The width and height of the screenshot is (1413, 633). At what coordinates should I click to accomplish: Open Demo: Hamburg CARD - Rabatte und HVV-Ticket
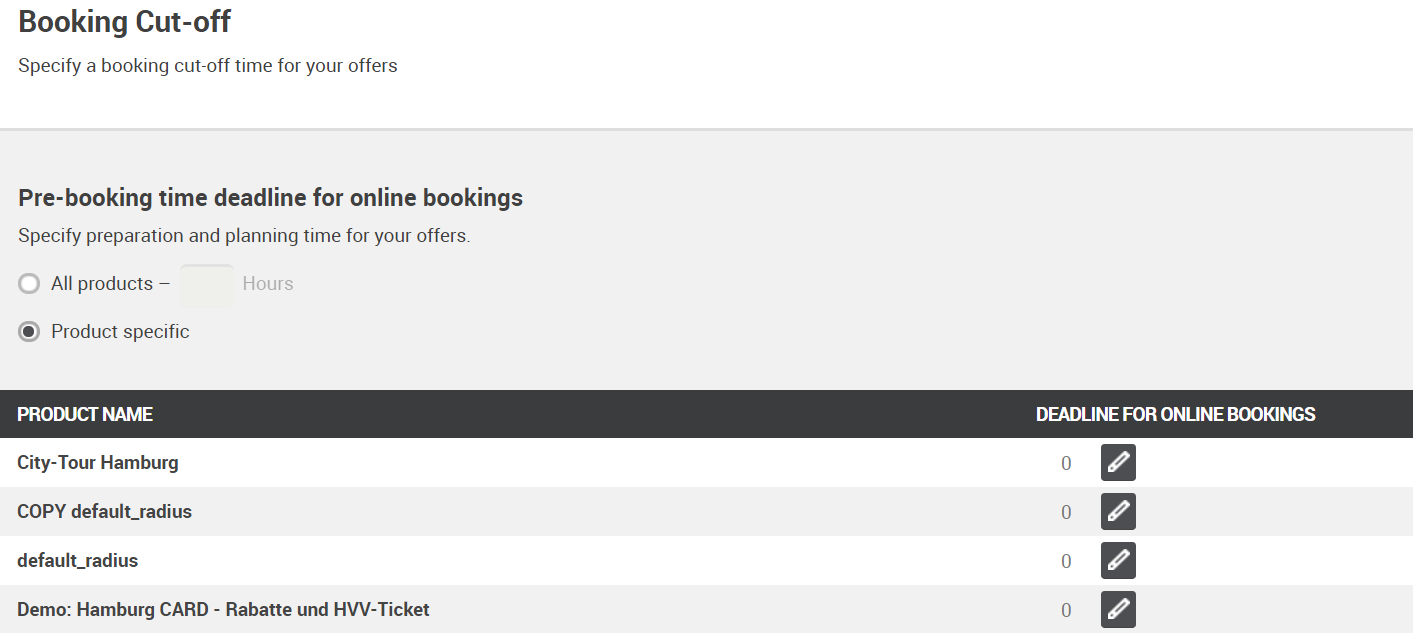[223, 610]
